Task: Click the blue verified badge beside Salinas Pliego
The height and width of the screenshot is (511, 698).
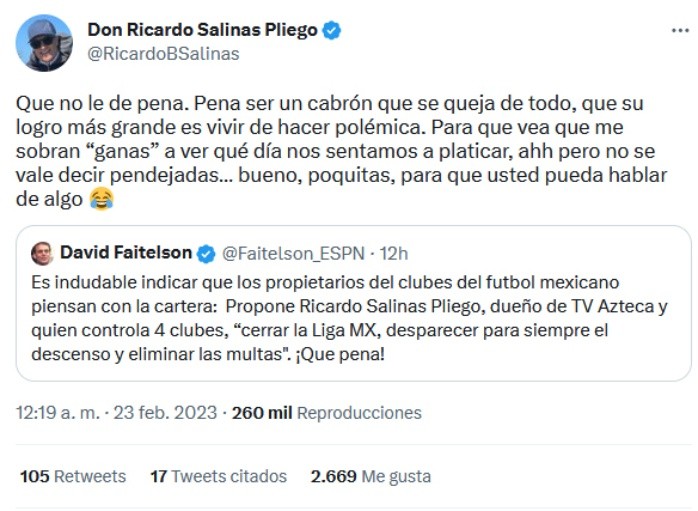Action: (x=331, y=31)
